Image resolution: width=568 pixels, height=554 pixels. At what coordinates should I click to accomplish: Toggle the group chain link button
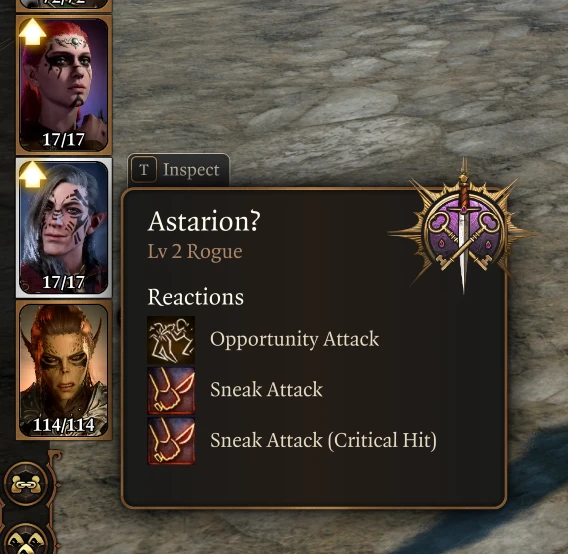pyautogui.click(x=25, y=484)
